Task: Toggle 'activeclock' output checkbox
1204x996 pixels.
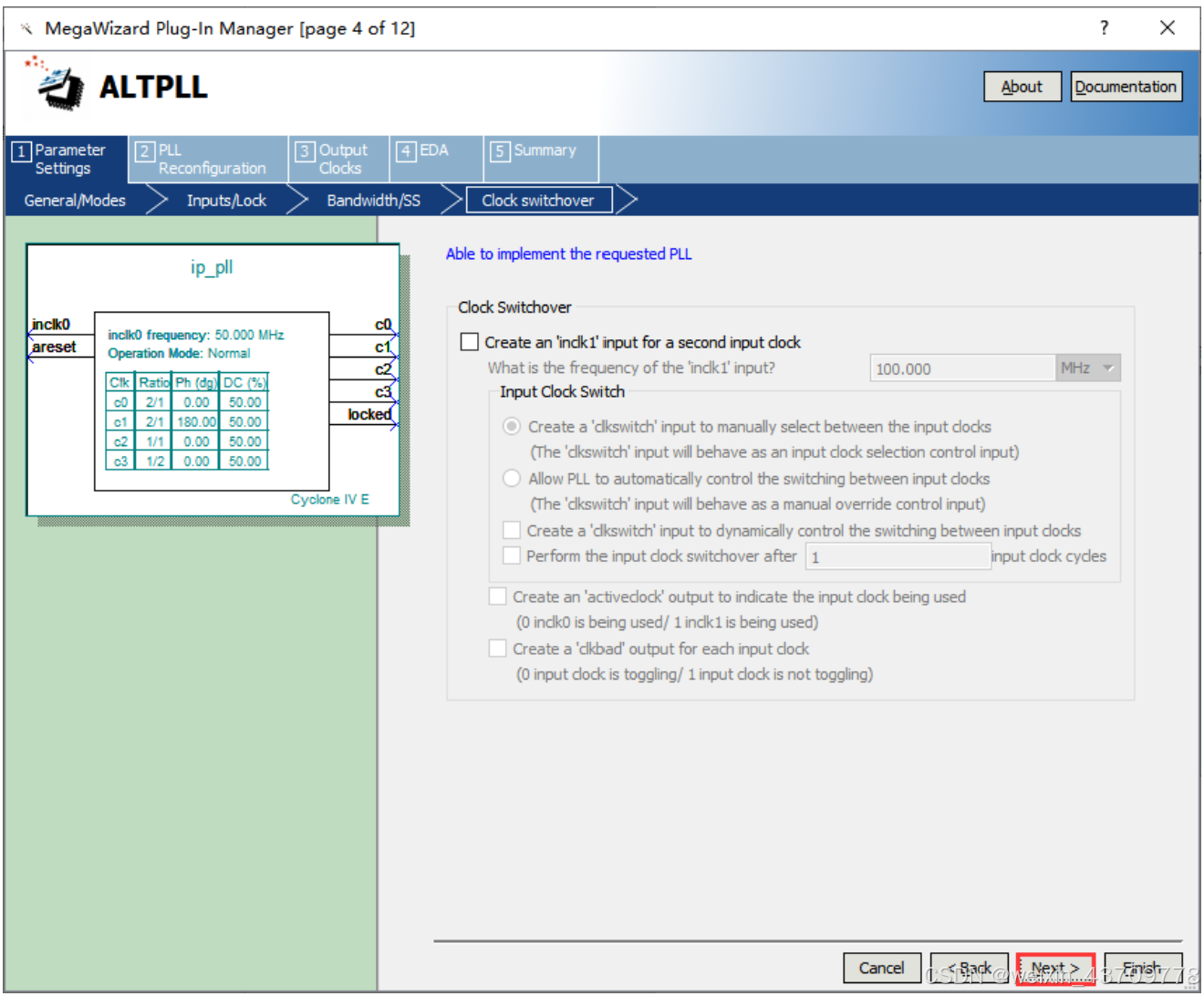Action: click(498, 597)
